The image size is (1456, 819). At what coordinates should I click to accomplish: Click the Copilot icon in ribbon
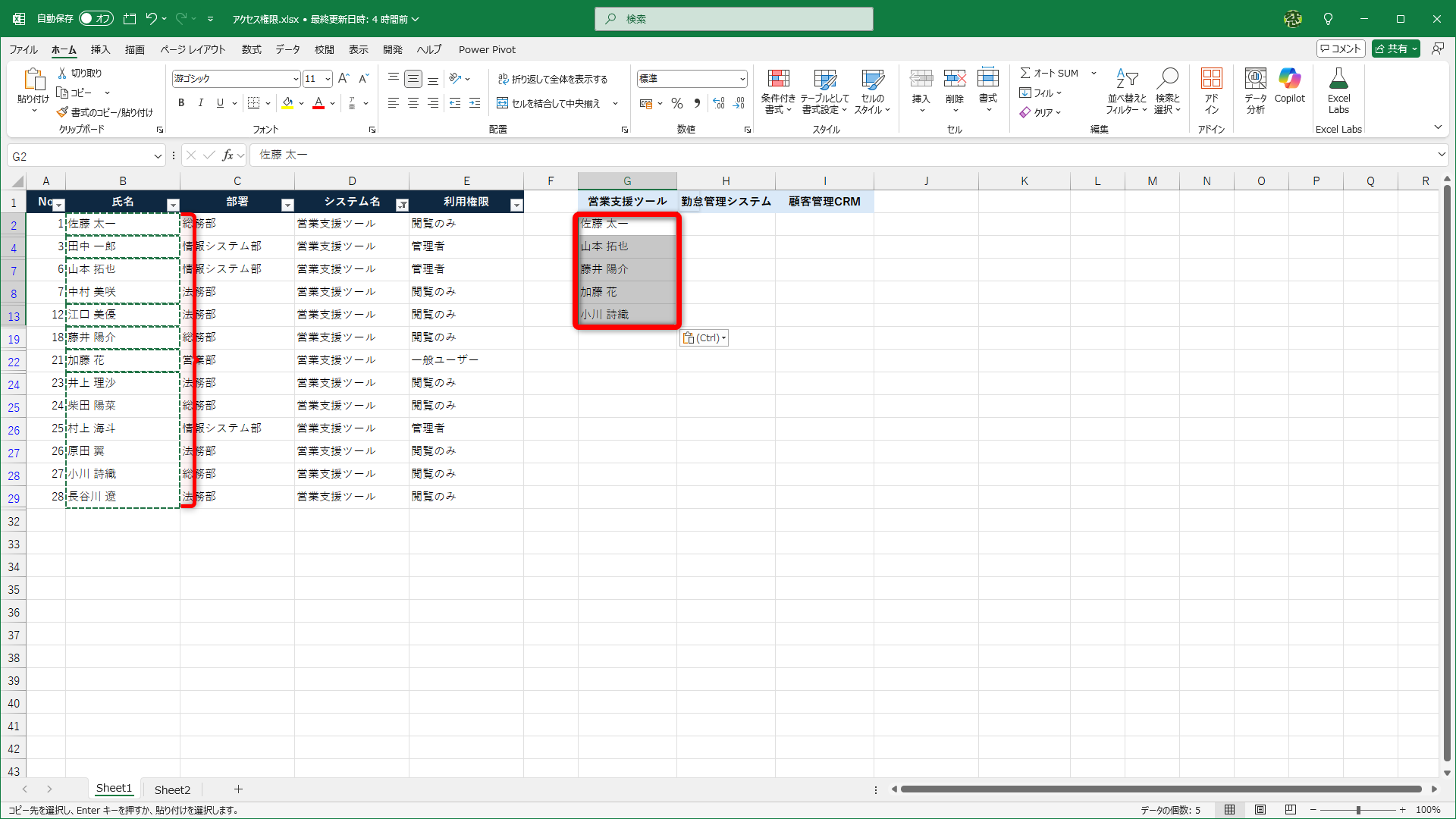(1289, 79)
